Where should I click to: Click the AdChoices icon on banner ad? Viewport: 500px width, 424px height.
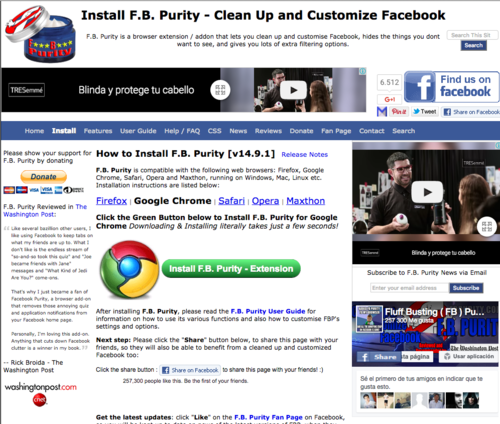(362, 71)
